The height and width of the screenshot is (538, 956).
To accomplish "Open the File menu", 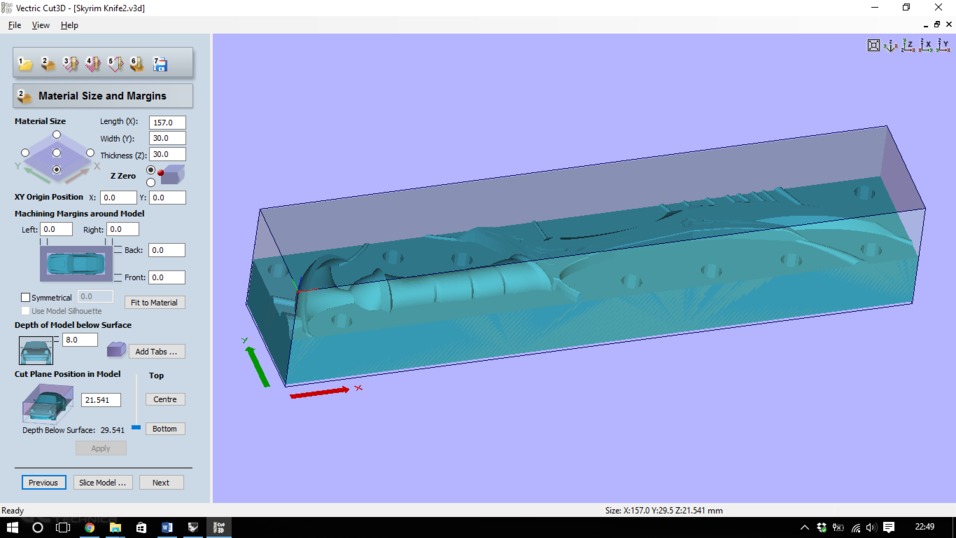I will [15, 25].
